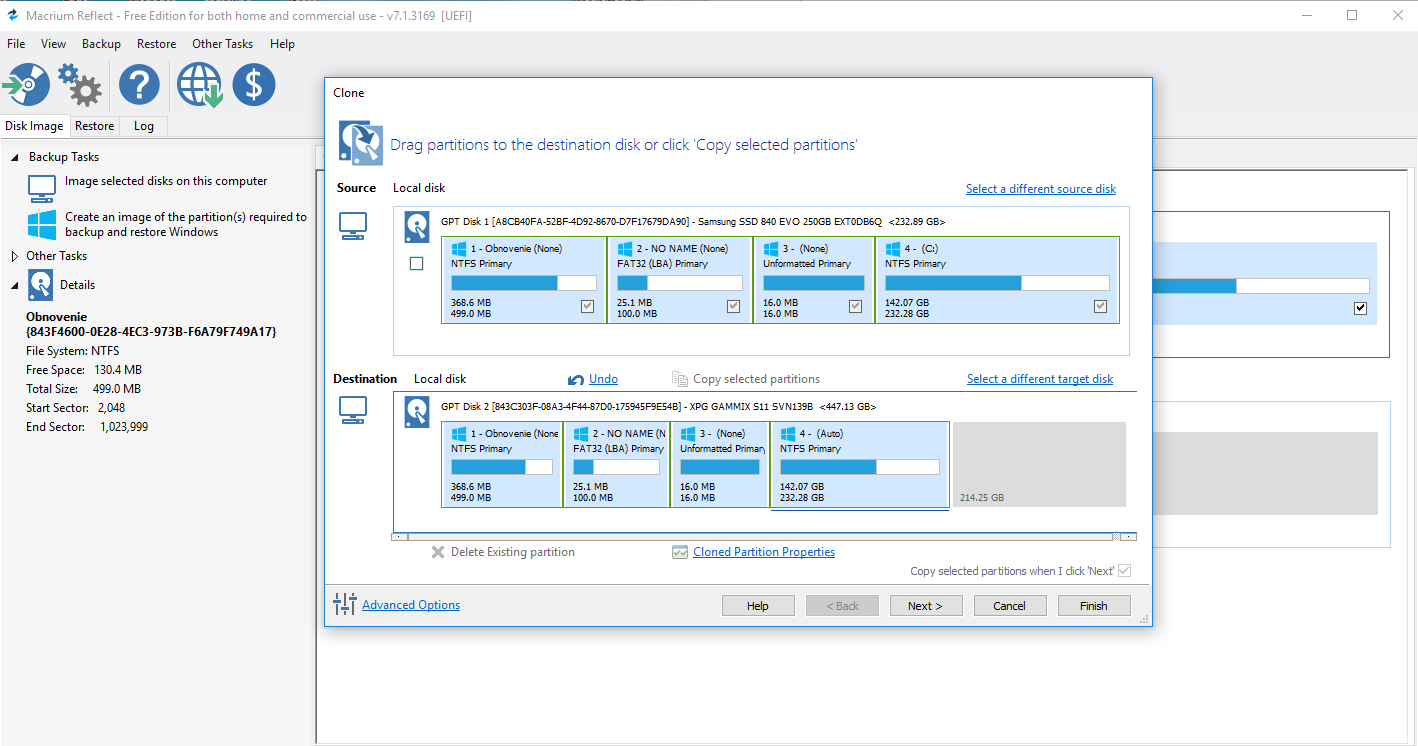Click the Finish button
The height and width of the screenshot is (746, 1418).
pyautogui.click(x=1093, y=606)
